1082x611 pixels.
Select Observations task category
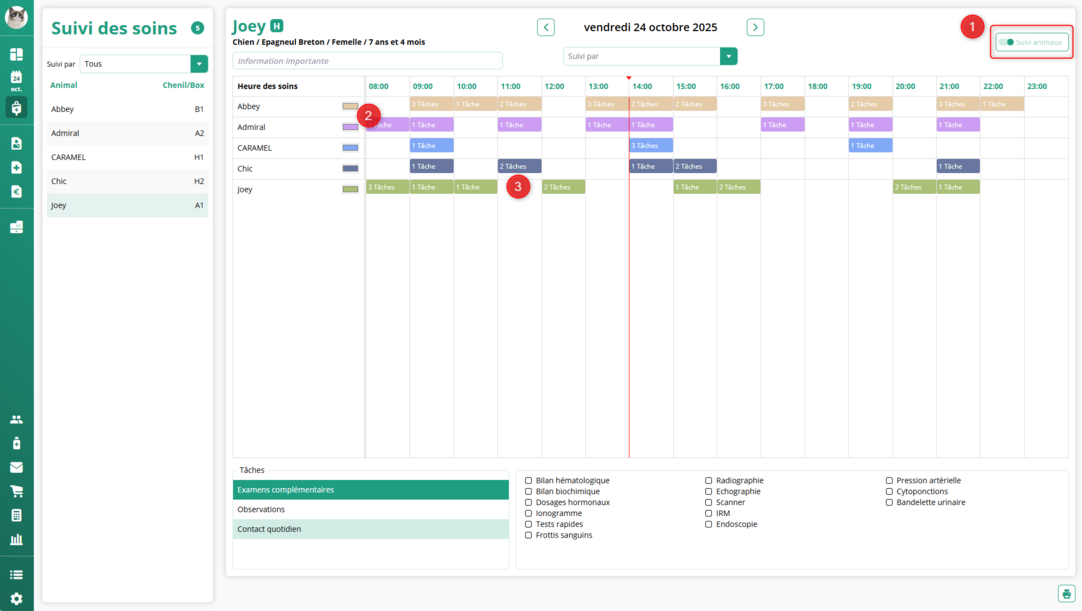tap(370, 509)
